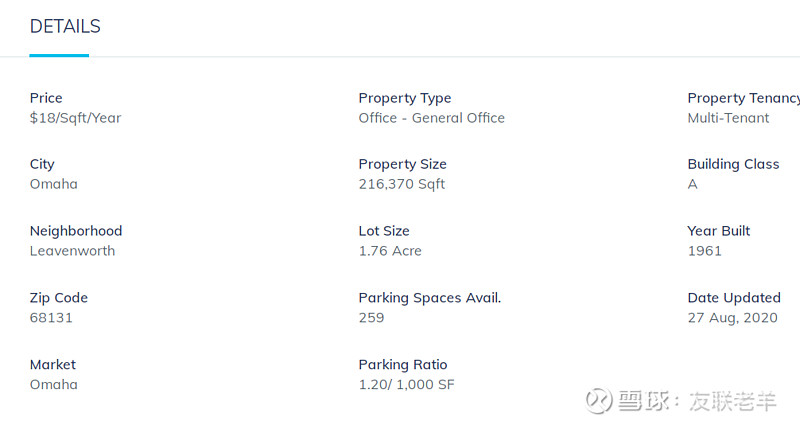Click the 1.20/ 1,000 SF parking ratio
The width and height of the screenshot is (800, 425).
click(x=406, y=385)
